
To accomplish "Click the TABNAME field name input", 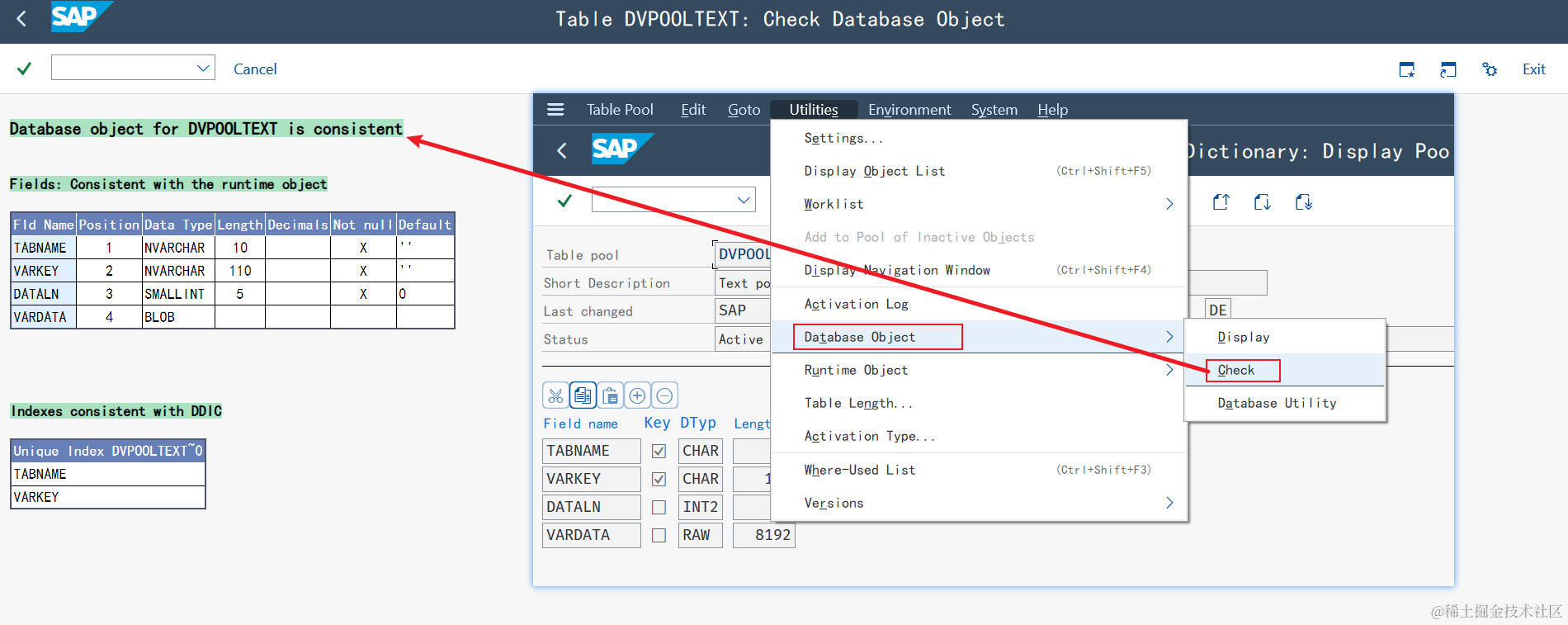I will point(592,451).
